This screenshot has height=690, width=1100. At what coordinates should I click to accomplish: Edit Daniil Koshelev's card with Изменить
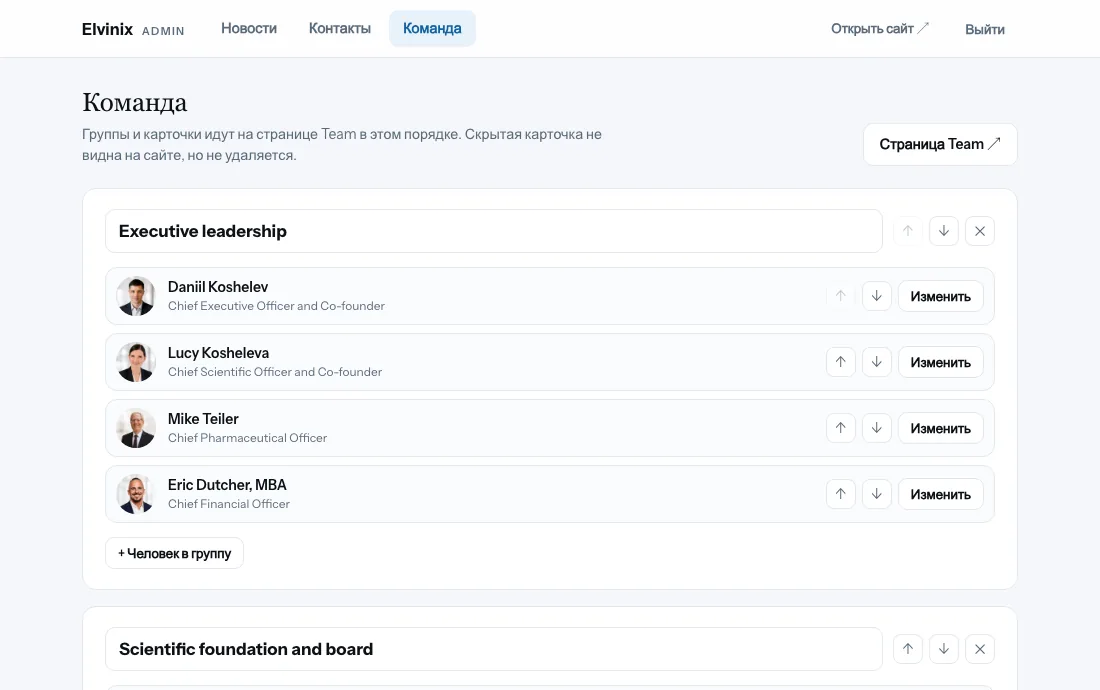941,296
